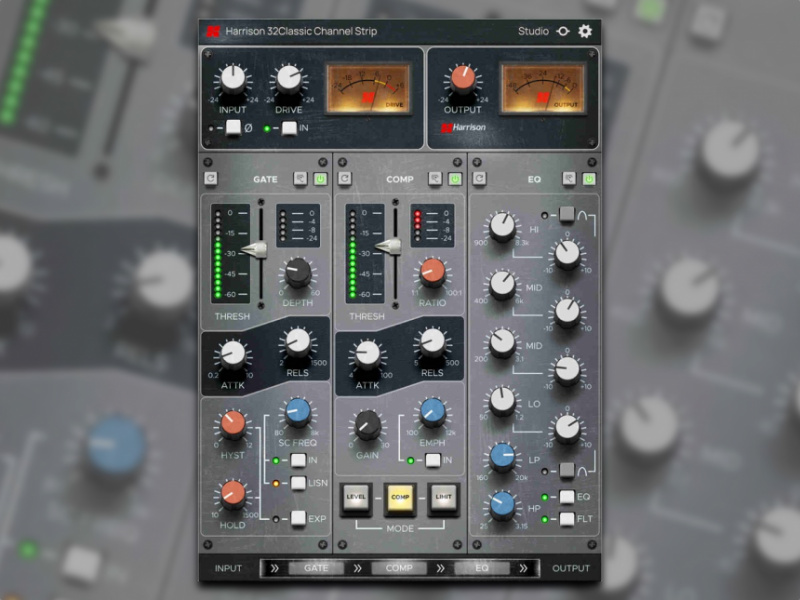Click the comp RATIO knob
The height and width of the screenshot is (600, 800).
click(x=432, y=271)
